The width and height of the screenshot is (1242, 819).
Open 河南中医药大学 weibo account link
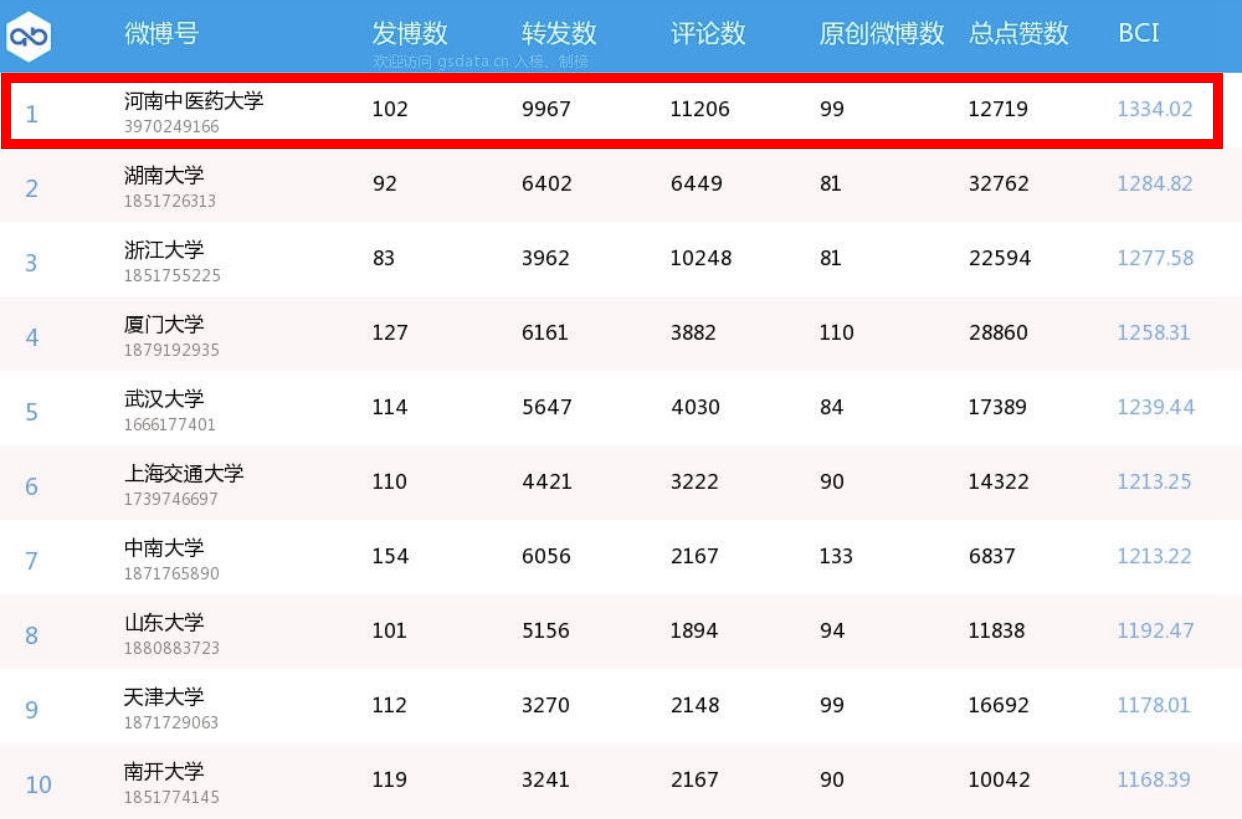(x=193, y=101)
